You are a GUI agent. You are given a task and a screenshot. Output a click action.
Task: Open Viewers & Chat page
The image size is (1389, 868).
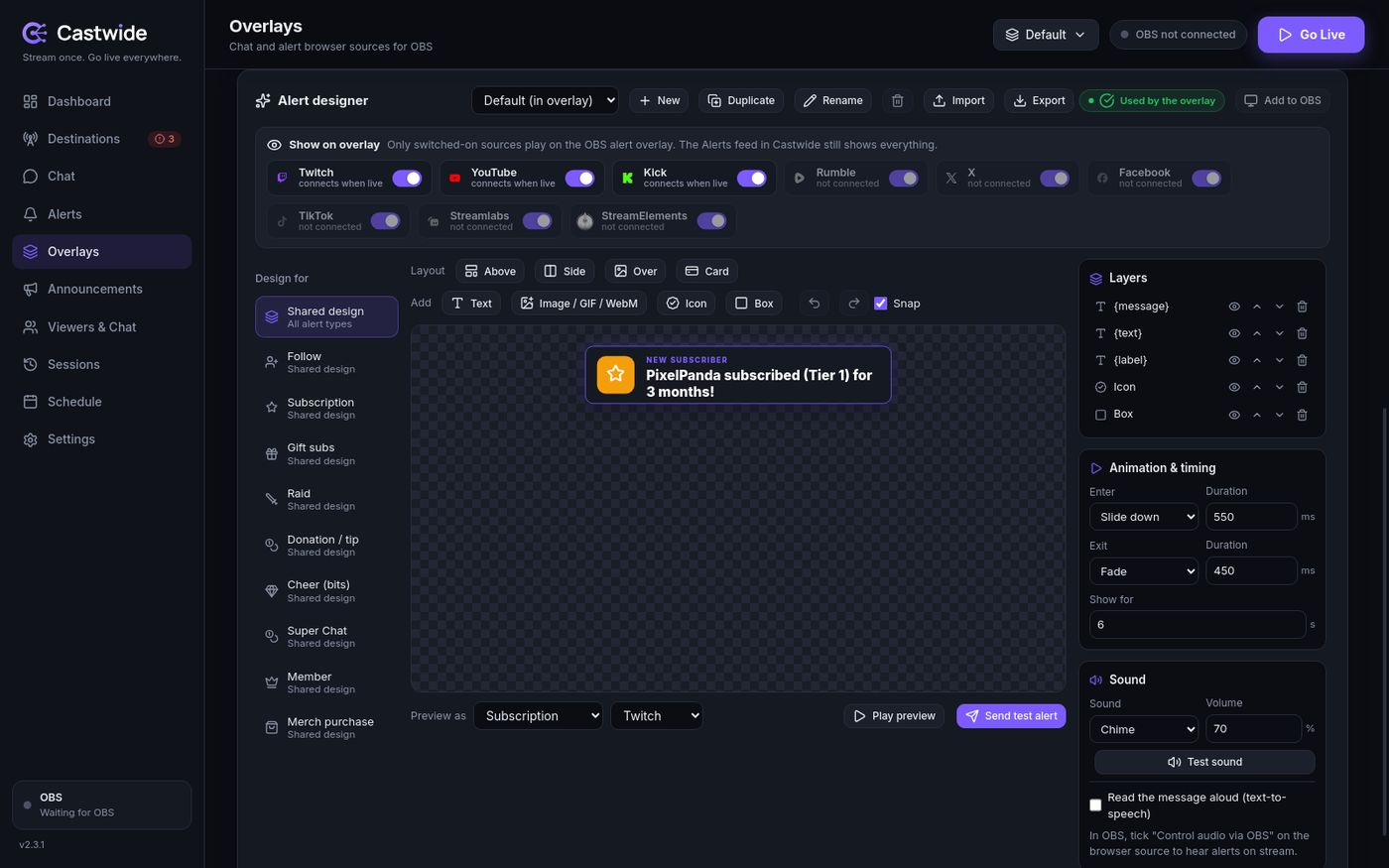point(101,326)
